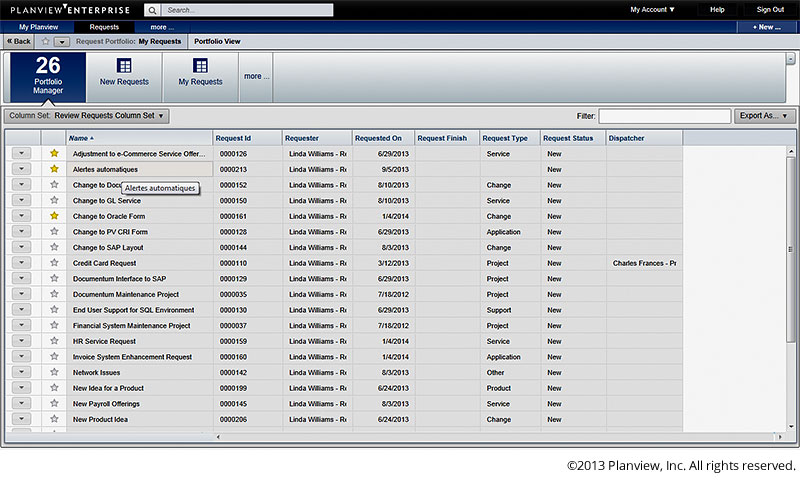Image resolution: width=800 pixels, height=480 pixels.
Task: Star the Documentum Interface to SAP row
Action: pyautogui.click(x=54, y=279)
